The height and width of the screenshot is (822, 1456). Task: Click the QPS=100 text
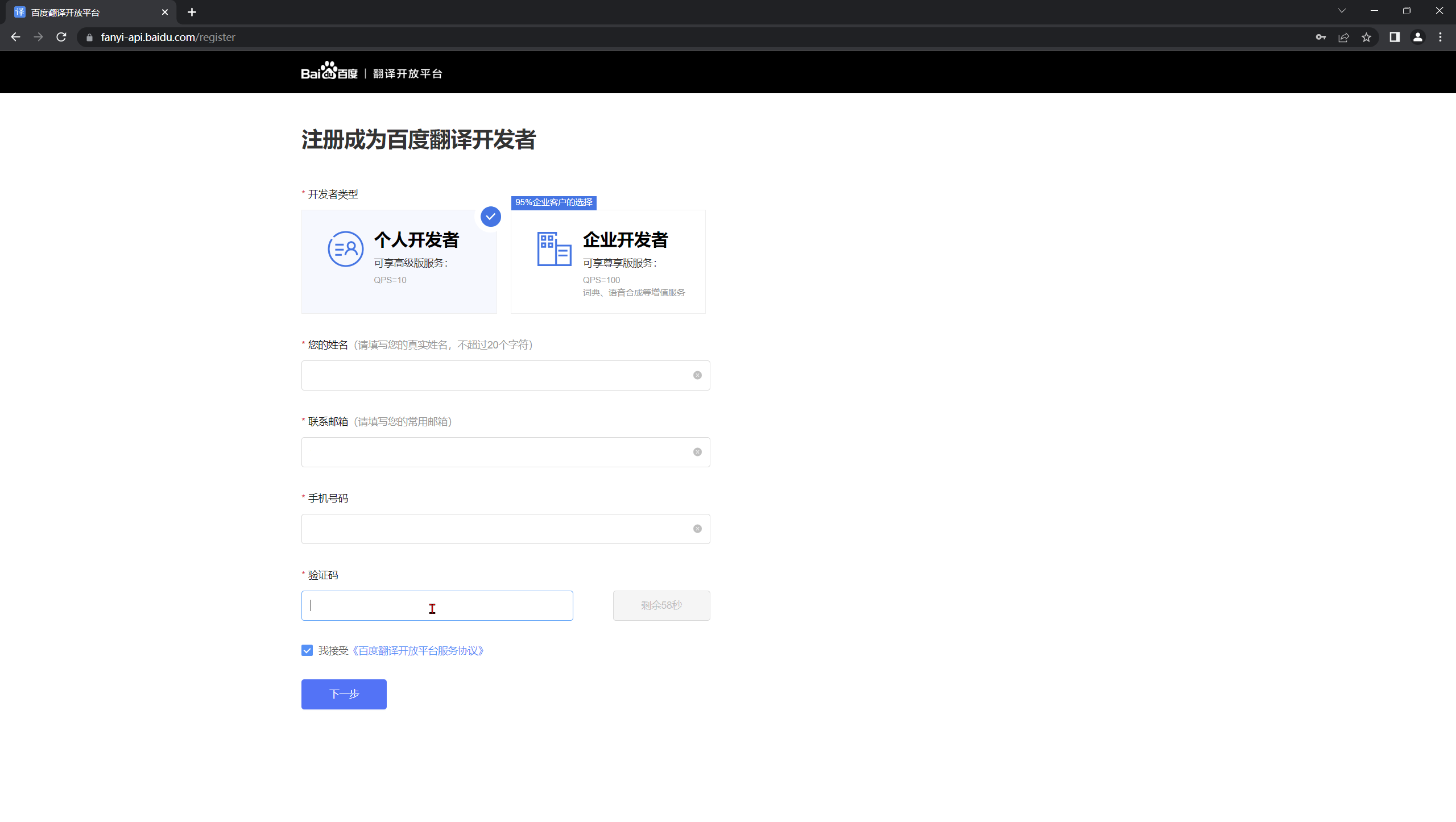point(601,280)
